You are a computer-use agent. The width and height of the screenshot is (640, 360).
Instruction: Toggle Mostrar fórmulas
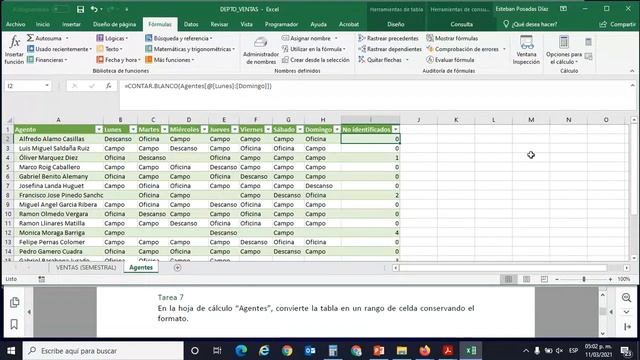(452, 38)
